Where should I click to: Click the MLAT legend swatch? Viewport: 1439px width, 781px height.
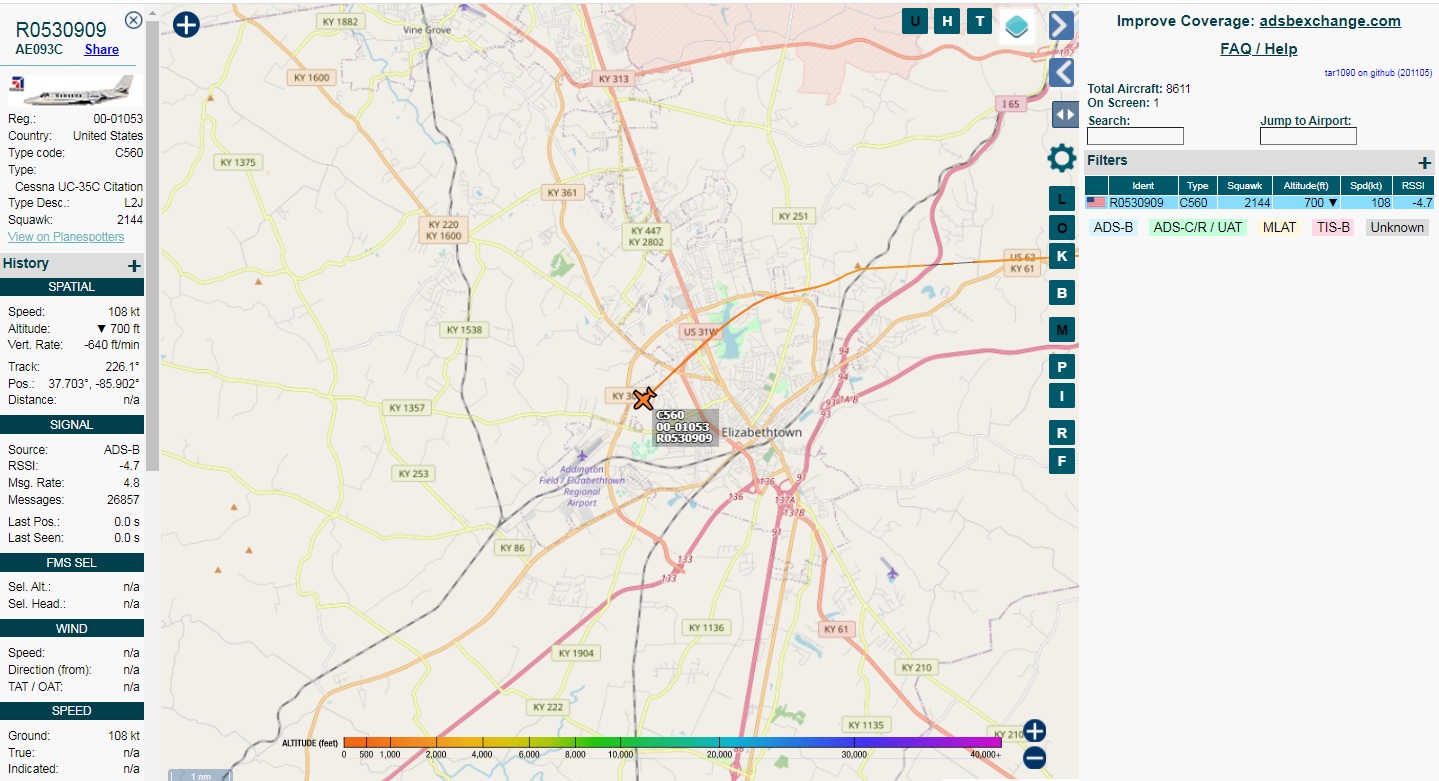point(1279,228)
